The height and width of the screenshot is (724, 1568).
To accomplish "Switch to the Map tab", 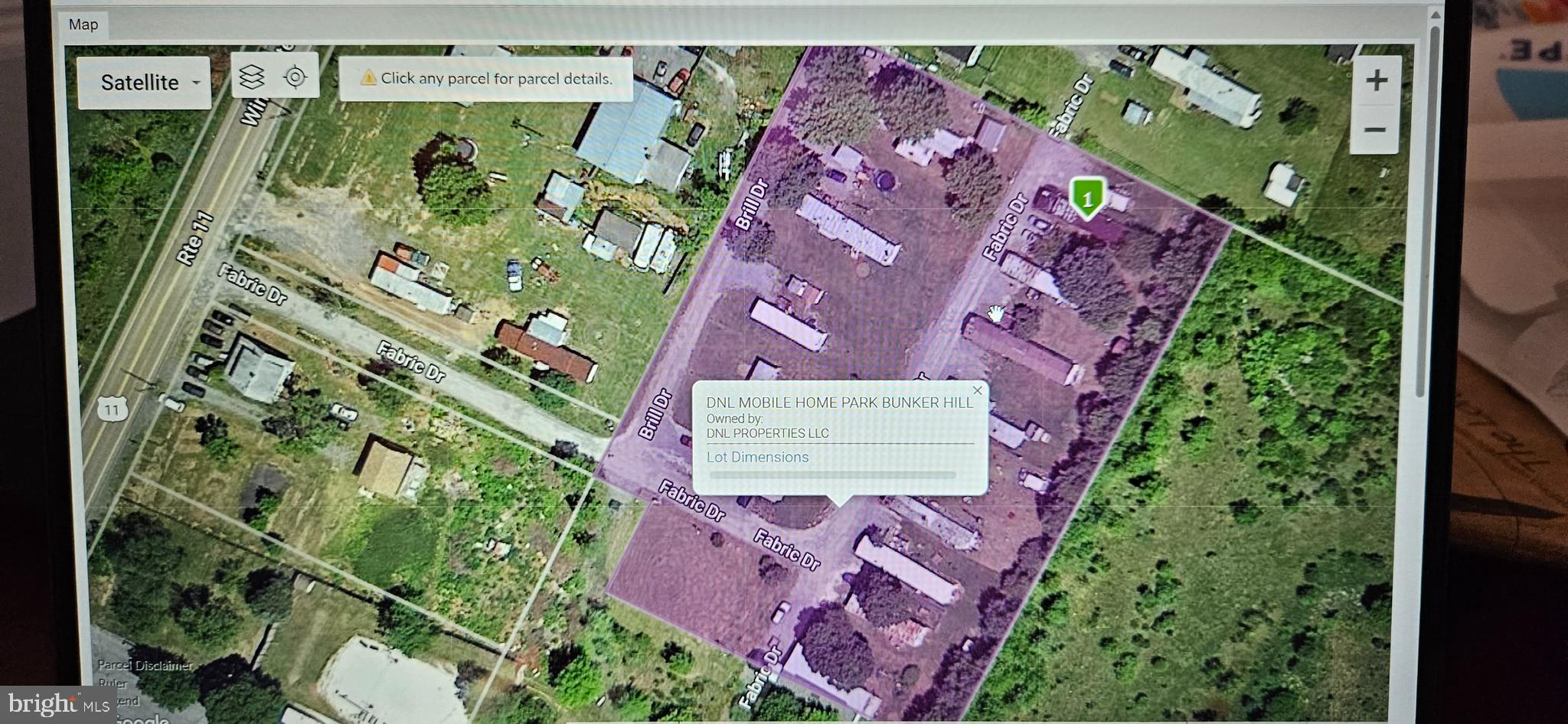I will 83,24.
